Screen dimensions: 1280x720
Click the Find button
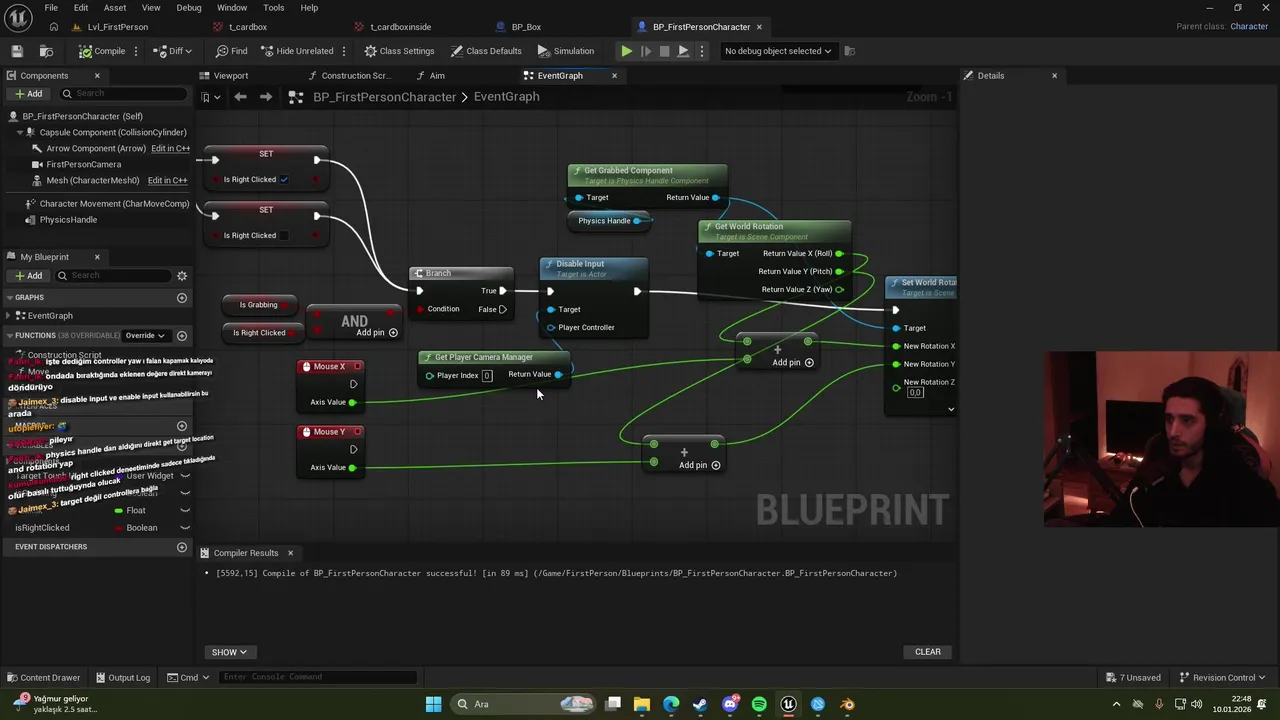click(231, 51)
